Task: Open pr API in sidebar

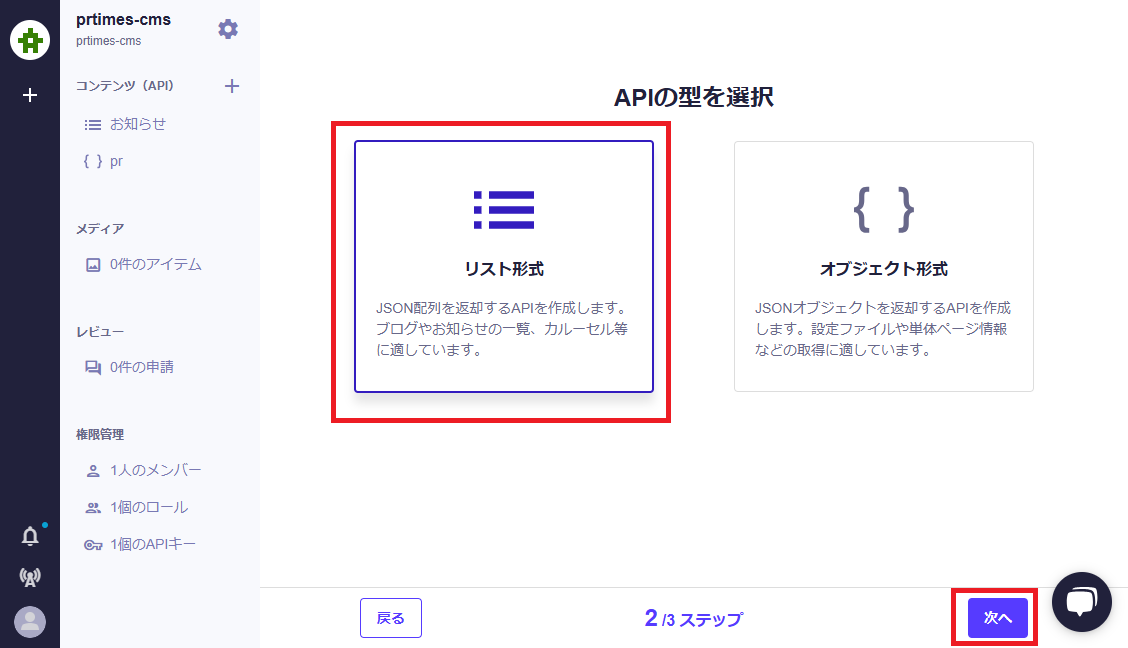Action: pos(104,161)
